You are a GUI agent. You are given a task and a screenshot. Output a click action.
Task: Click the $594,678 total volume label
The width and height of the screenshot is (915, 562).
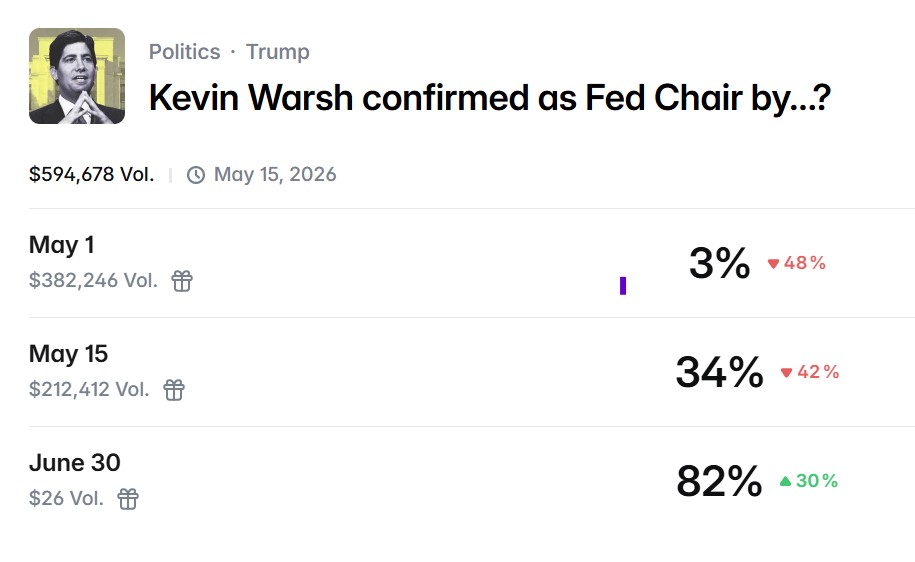(91, 175)
